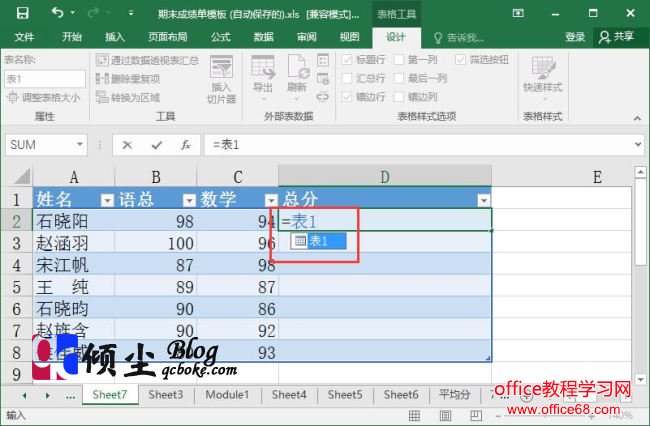Cancel formula entry with X icon
This screenshot has height=426, width=650.
(x=127, y=145)
